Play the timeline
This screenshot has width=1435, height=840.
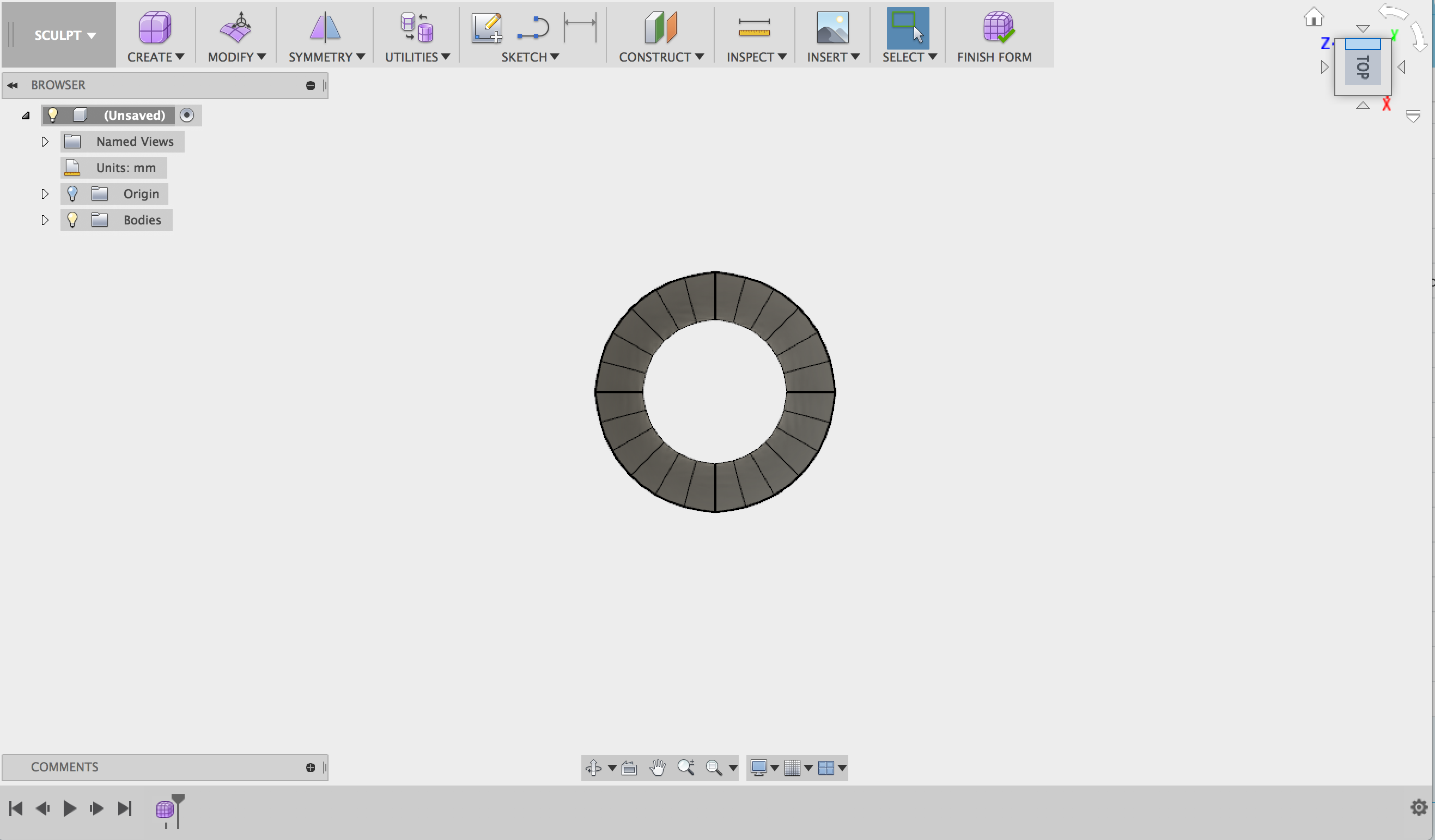click(x=70, y=808)
